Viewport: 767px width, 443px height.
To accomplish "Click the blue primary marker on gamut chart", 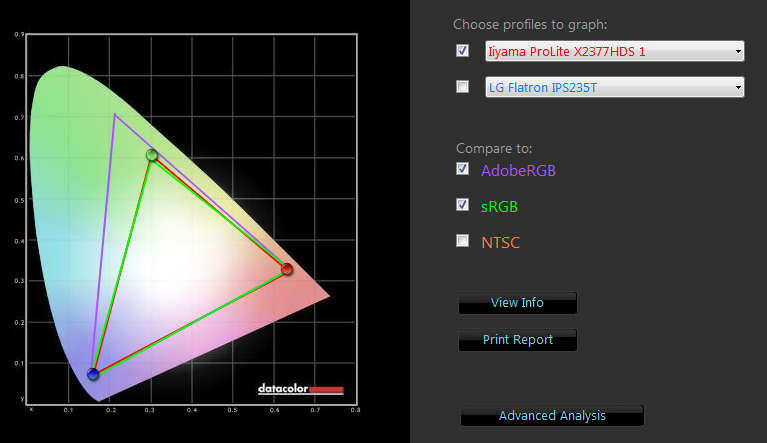I will coord(93,374).
